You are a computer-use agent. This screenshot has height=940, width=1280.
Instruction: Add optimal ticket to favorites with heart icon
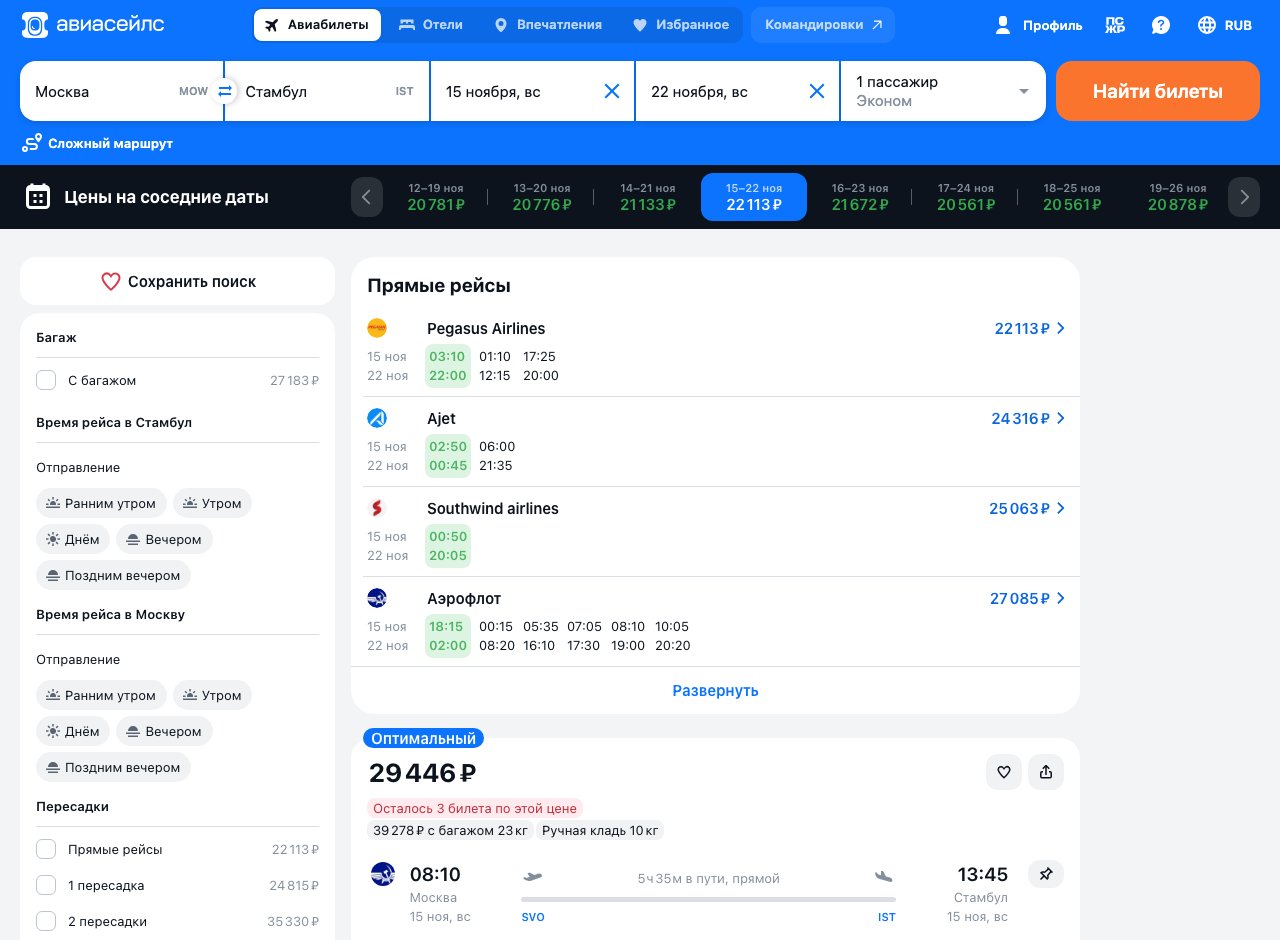tap(1004, 772)
